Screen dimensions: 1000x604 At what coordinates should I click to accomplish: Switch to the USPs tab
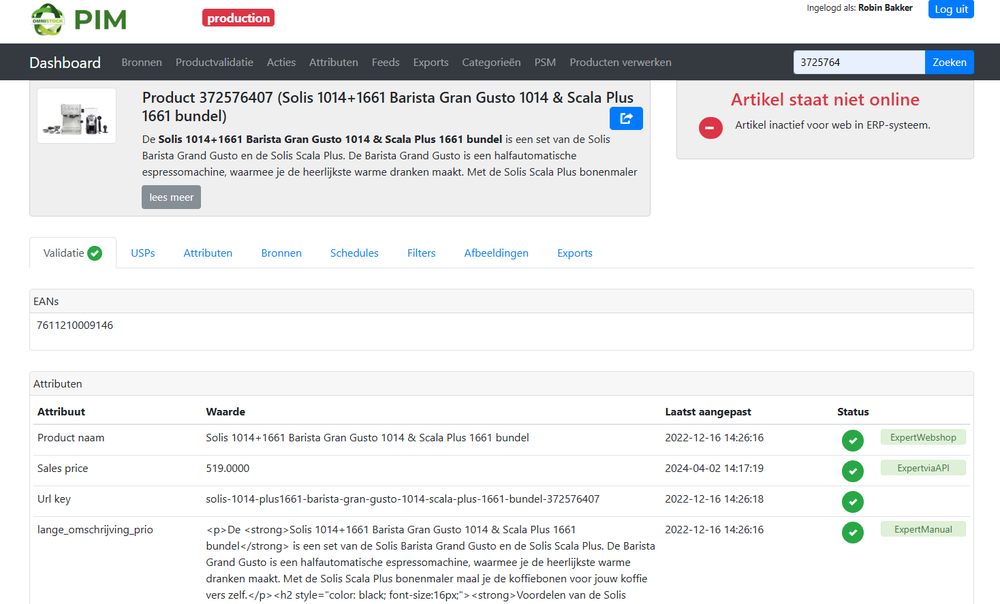point(143,253)
